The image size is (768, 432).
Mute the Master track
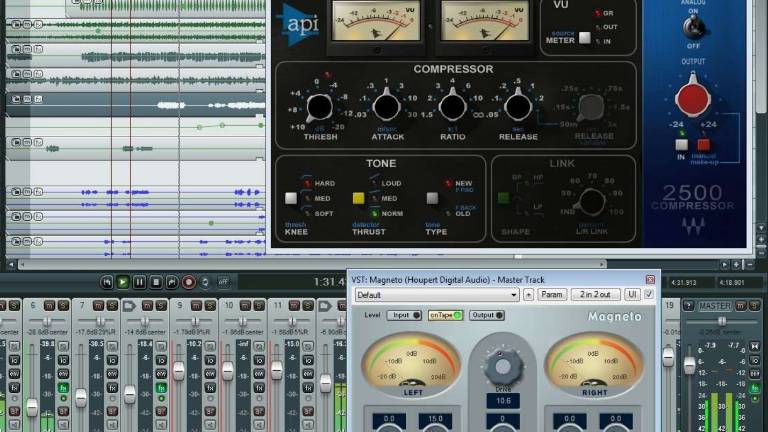(741, 306)
